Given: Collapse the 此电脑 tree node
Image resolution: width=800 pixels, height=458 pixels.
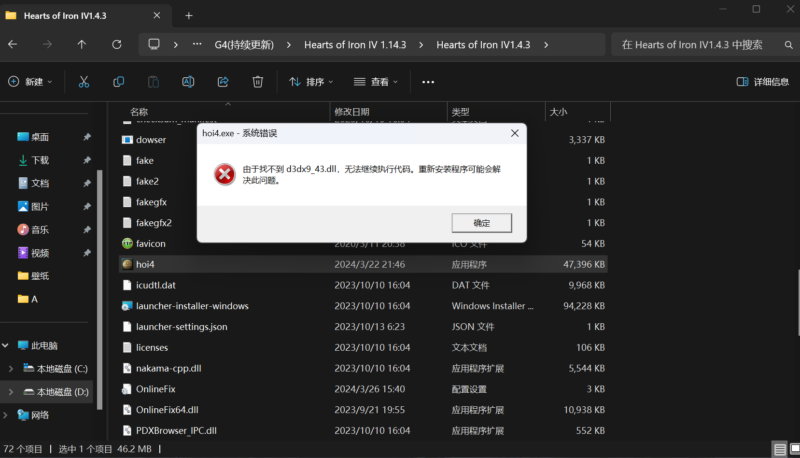Looking at the screenshot, I should click(6, 345).
